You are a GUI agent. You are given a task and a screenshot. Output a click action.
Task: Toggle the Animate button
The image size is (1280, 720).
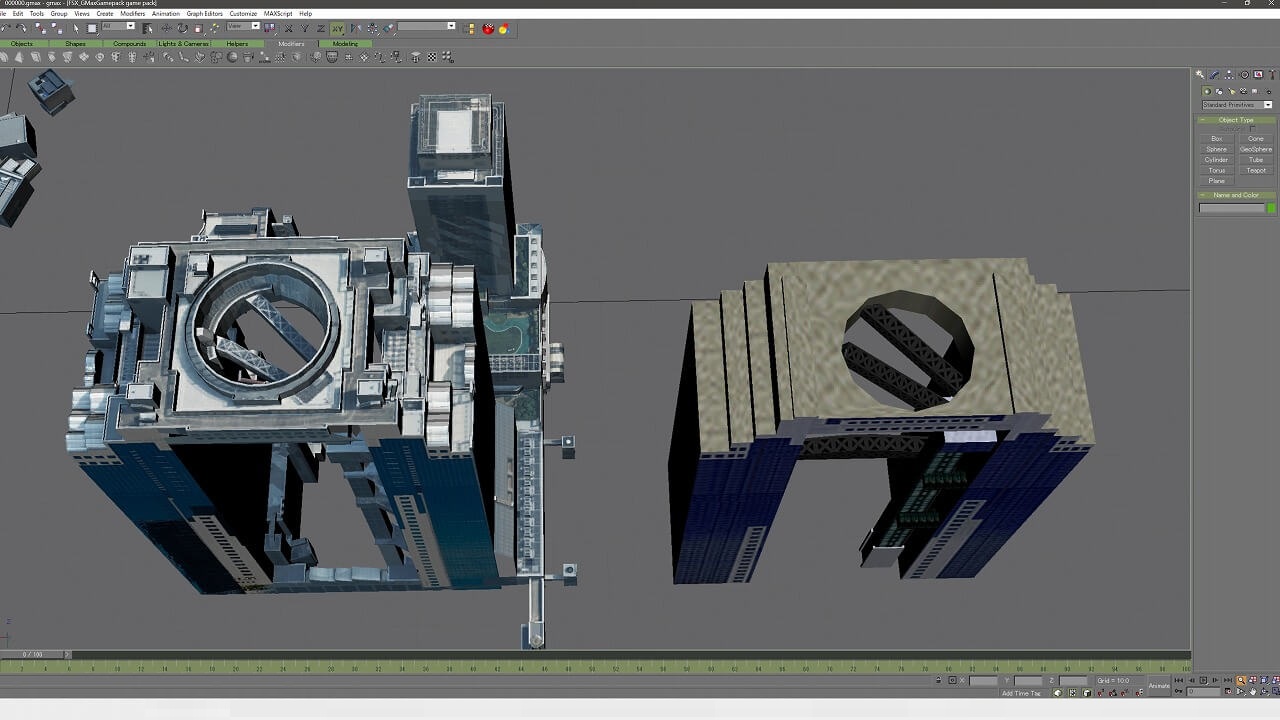click(x=1159, y=685)
